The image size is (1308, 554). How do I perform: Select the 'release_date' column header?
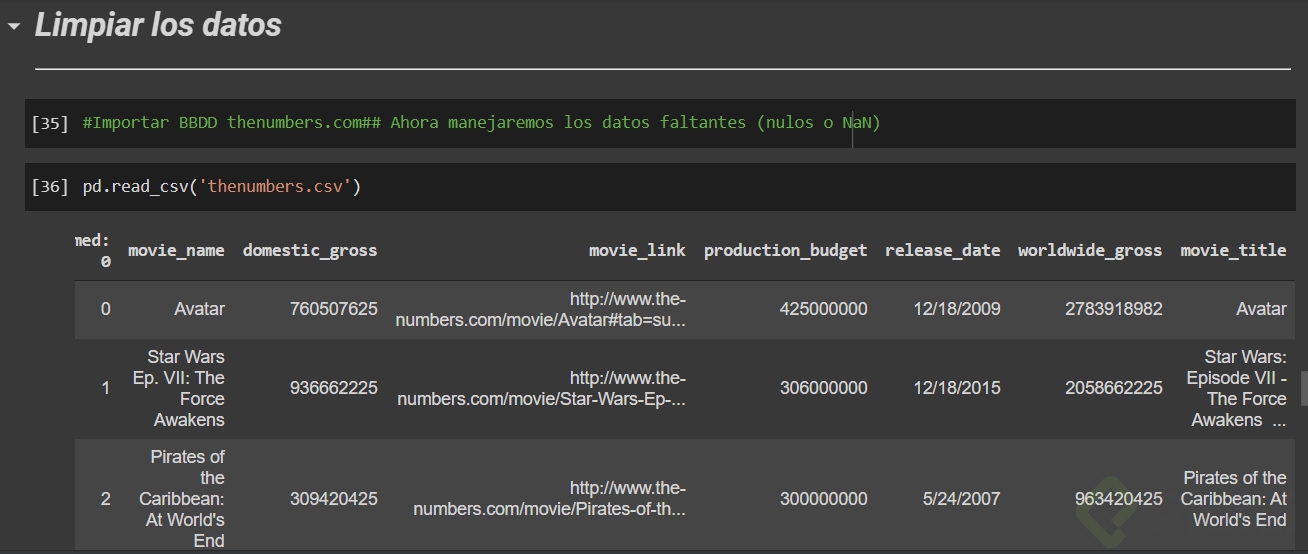942,250
